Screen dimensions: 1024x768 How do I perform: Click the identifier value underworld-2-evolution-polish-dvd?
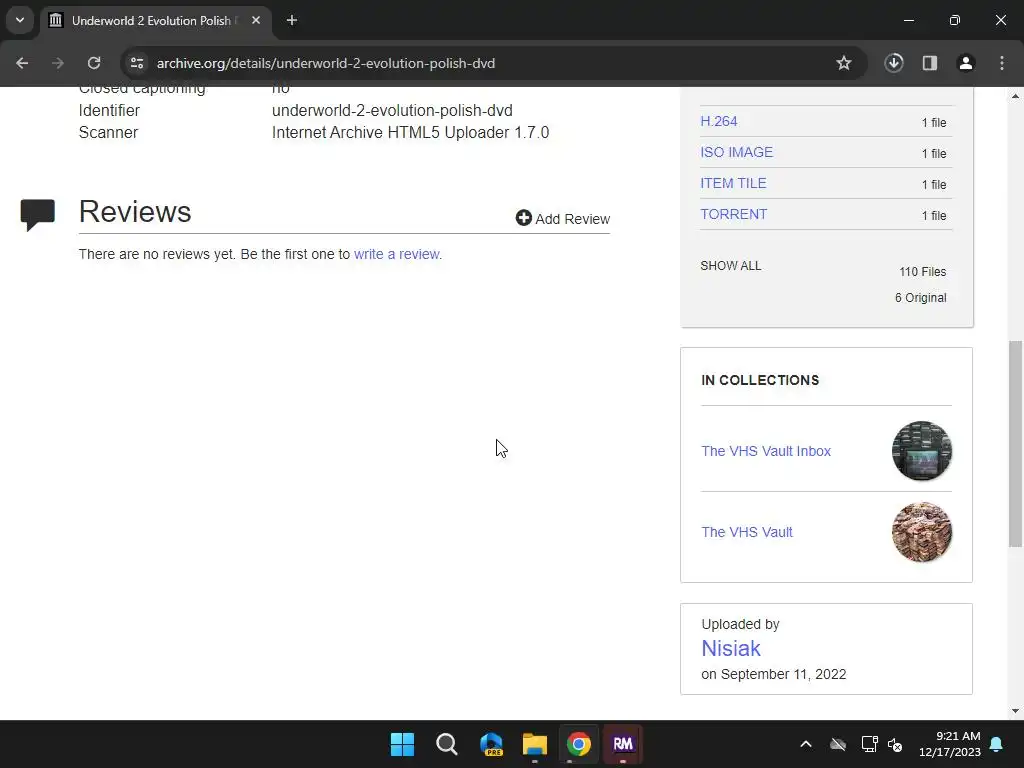pos(392,110)
